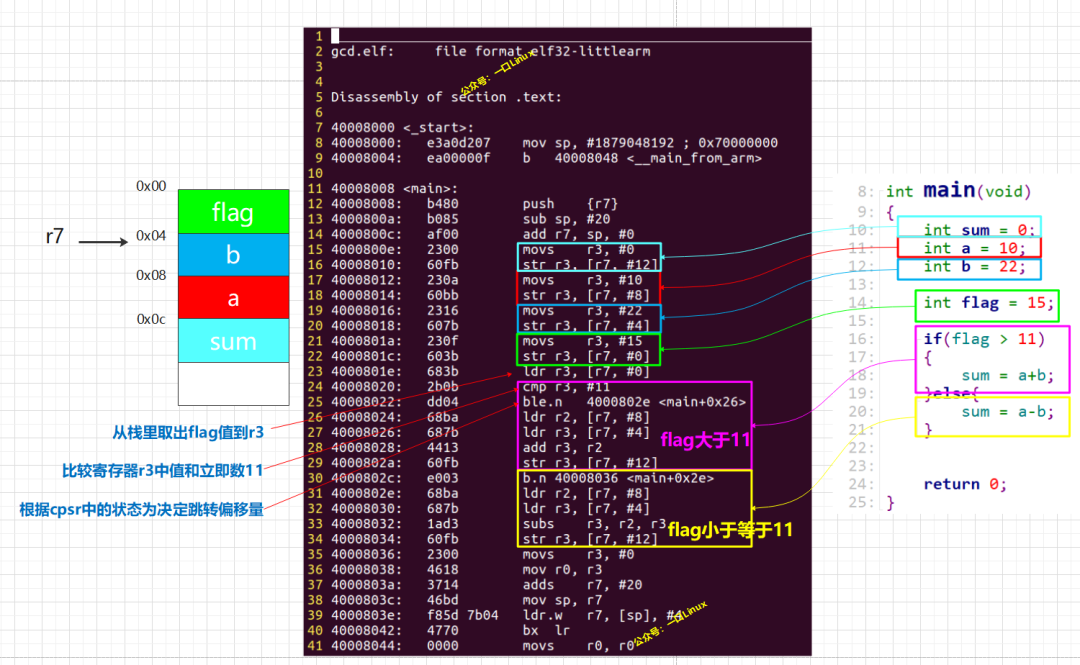Click the cyan sum stack cell
This screenshot has width=1080, height=665.
(233, 340)
